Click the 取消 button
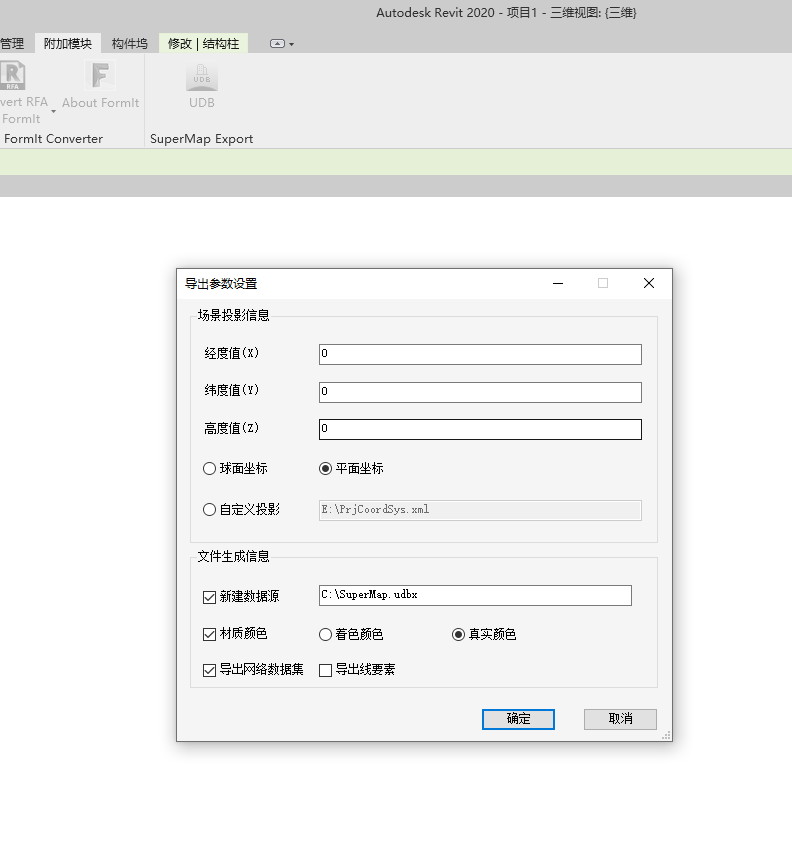The height and width of the screenshot is (856, 792). click(x=620, y=719)
